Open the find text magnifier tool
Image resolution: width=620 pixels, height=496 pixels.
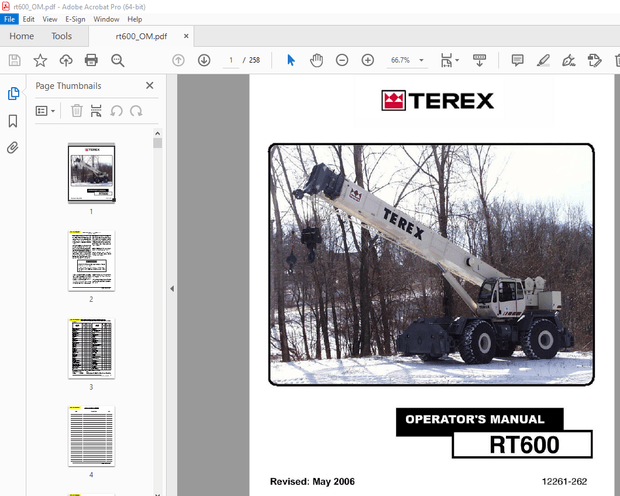pos(117,60)
